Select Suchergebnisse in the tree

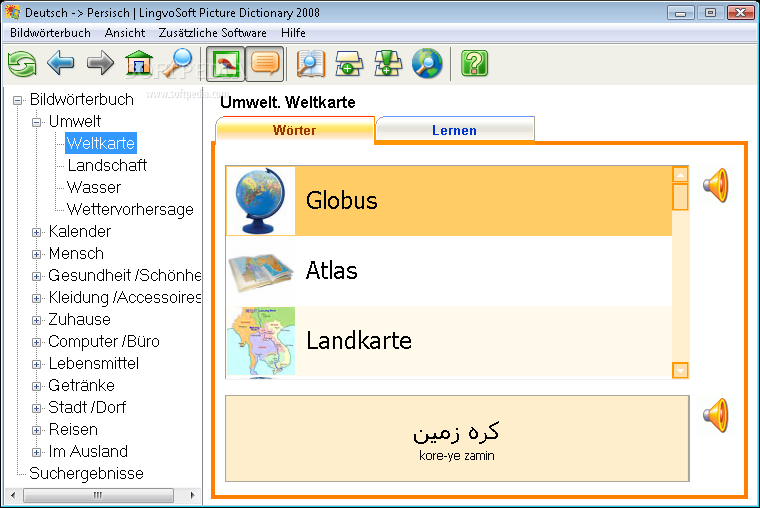click(86, 474)
